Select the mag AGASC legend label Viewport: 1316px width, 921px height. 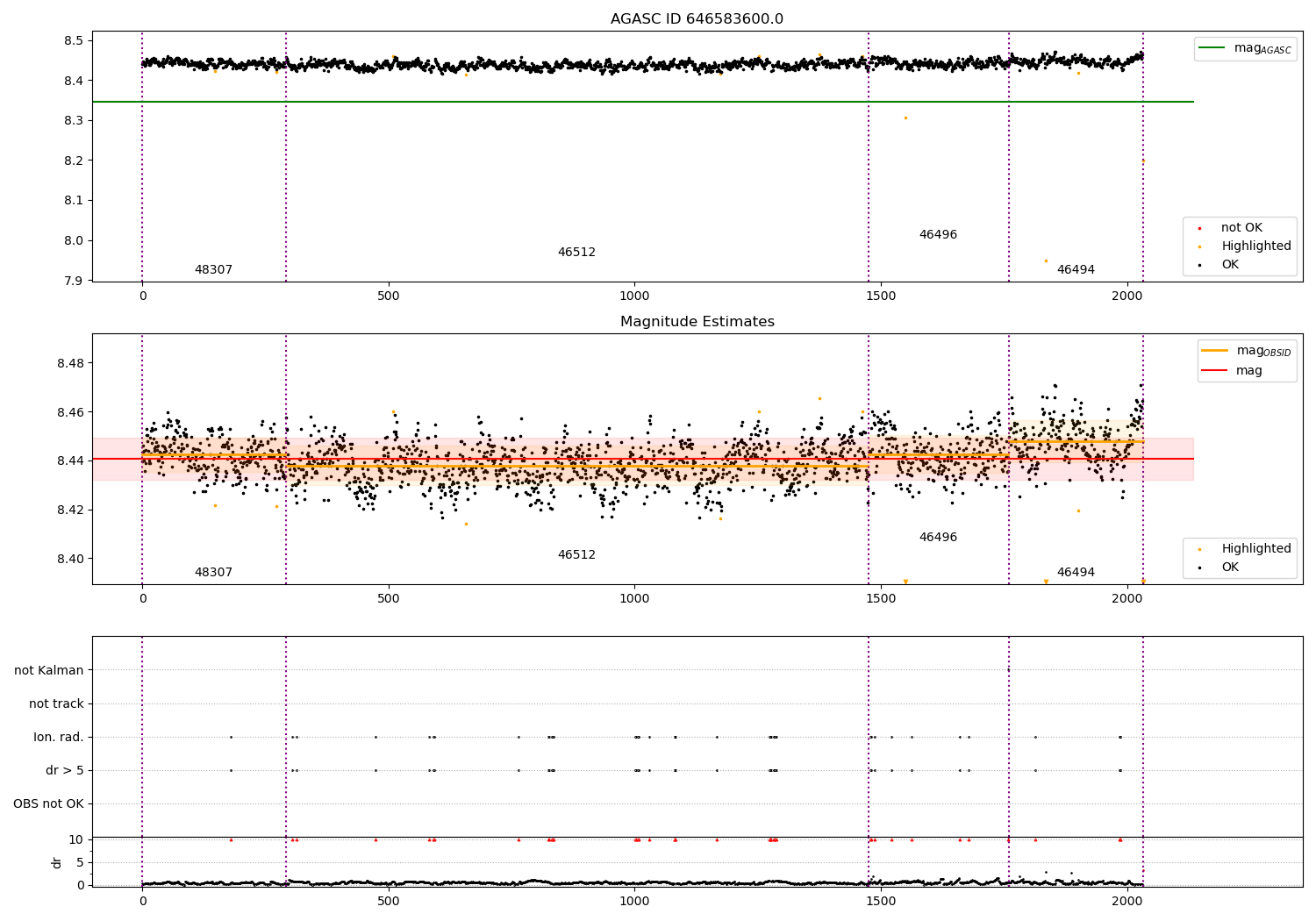[1262, 48]
